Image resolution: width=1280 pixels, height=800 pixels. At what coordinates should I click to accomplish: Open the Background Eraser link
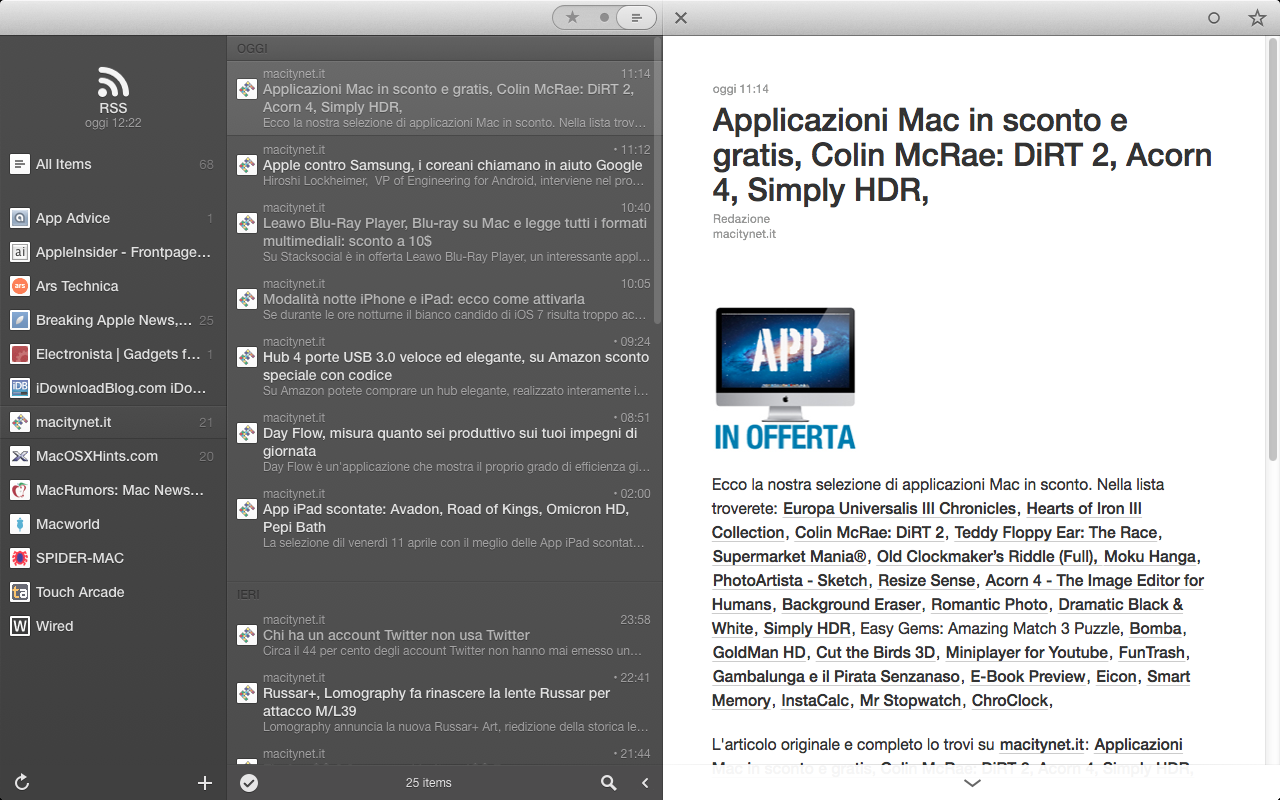click(851, 604)
